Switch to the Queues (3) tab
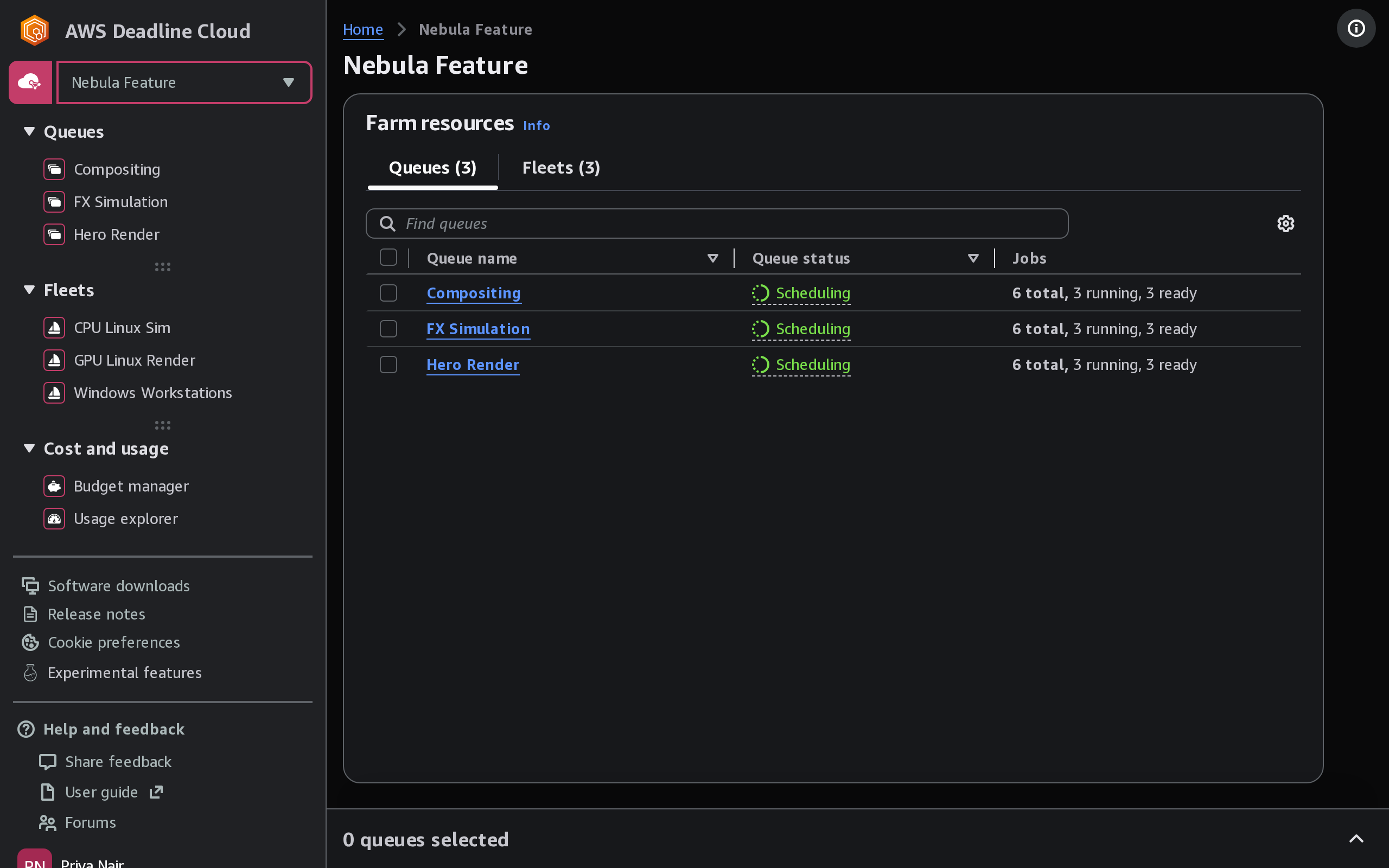The image size is (1389, 868). point(433,168)
